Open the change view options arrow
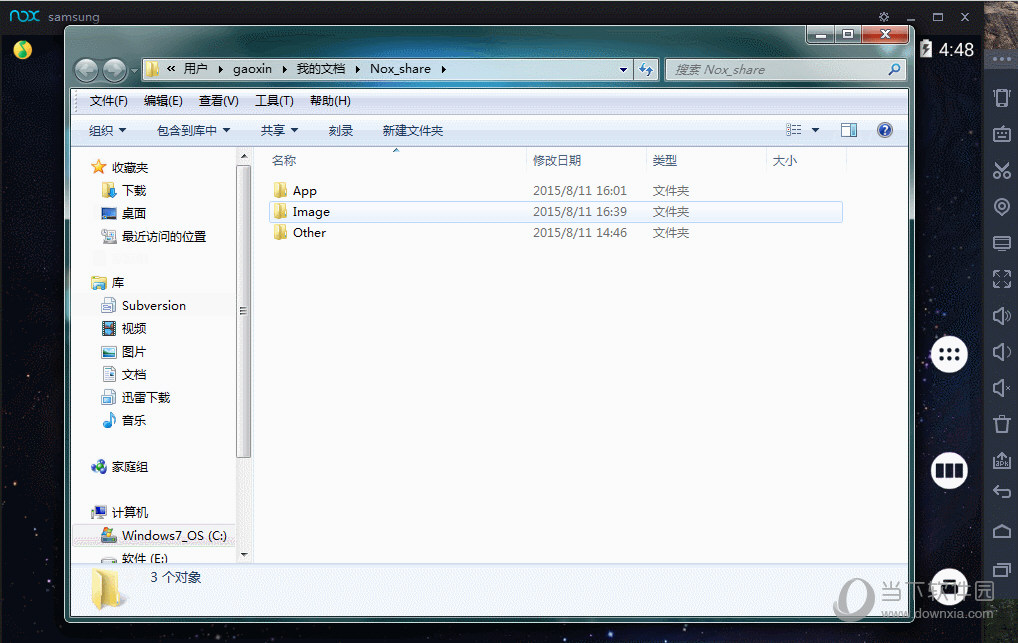Image resolution: width=1018 pixels, height=643 pixels. point(815,130)
